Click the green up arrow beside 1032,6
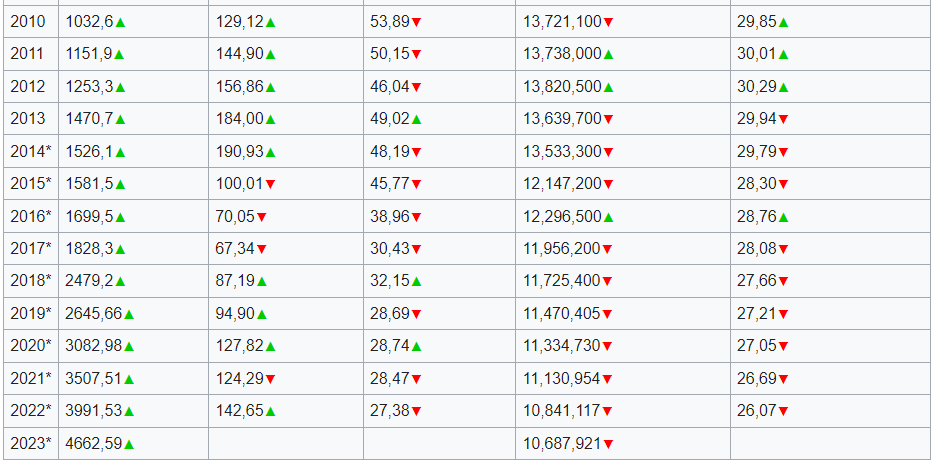The height and width of the screenshot is (467, 934). (x=121, y=22)
